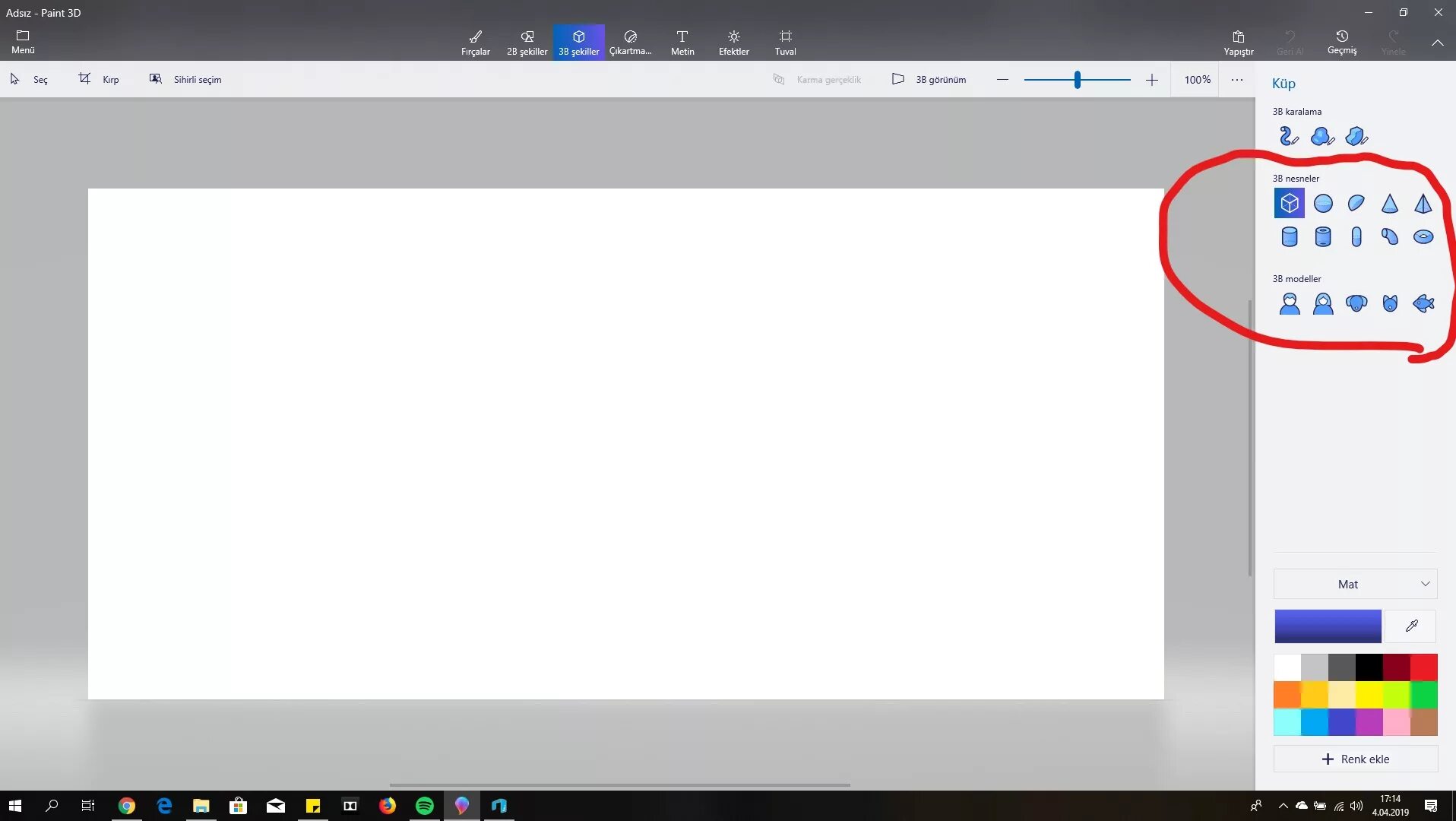Open the Metin (Text) tab
This screenshot has width=1456, height=821.
coord(682,43)
